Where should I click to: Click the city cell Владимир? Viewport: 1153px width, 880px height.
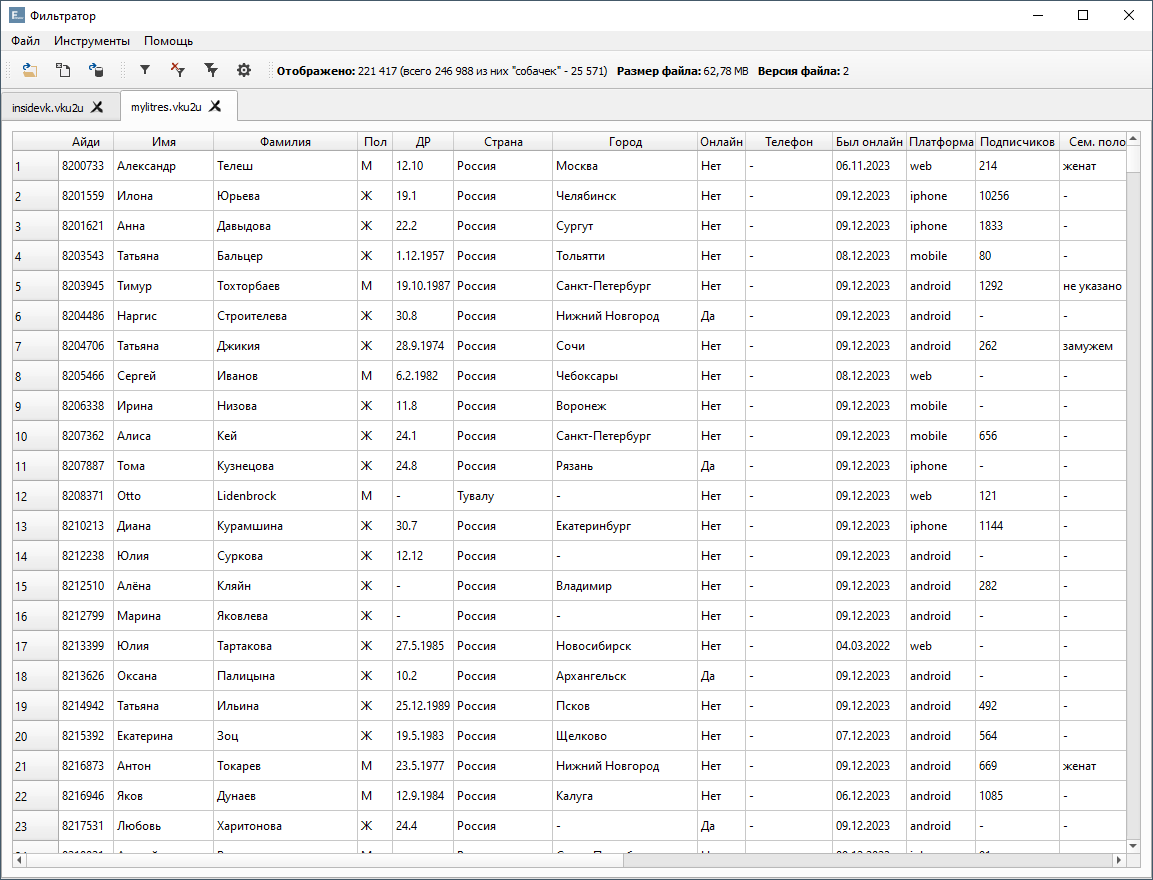coord(625,586)
